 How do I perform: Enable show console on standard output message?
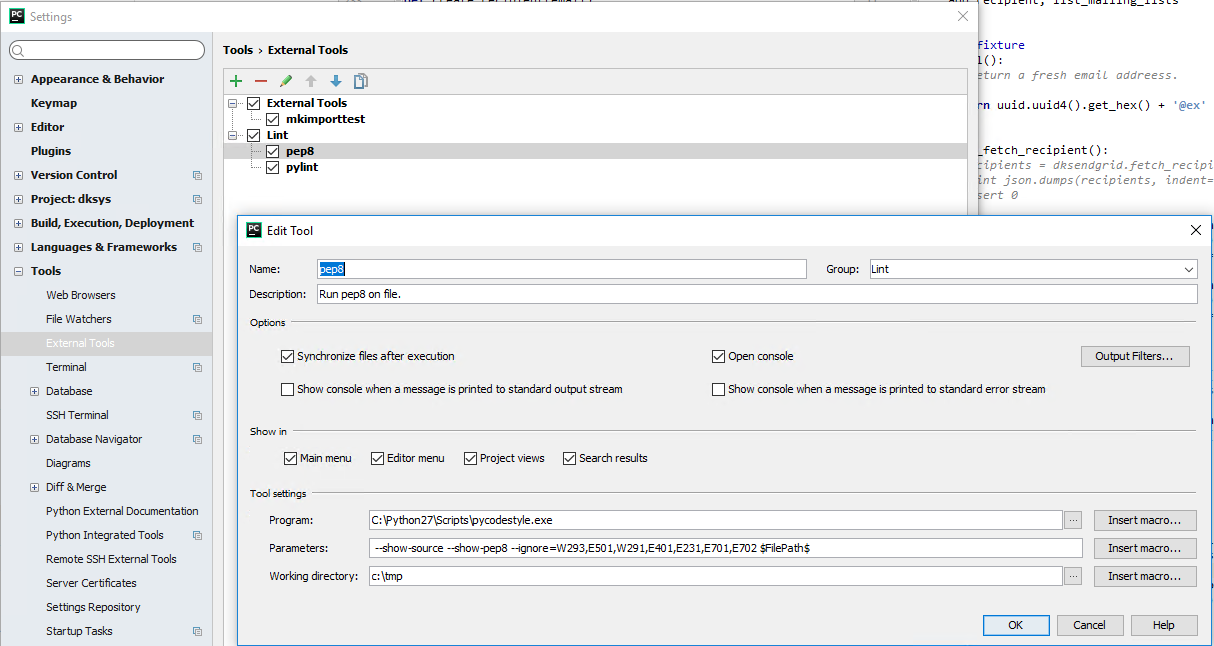pyautogui.click(x=288, y=389)
